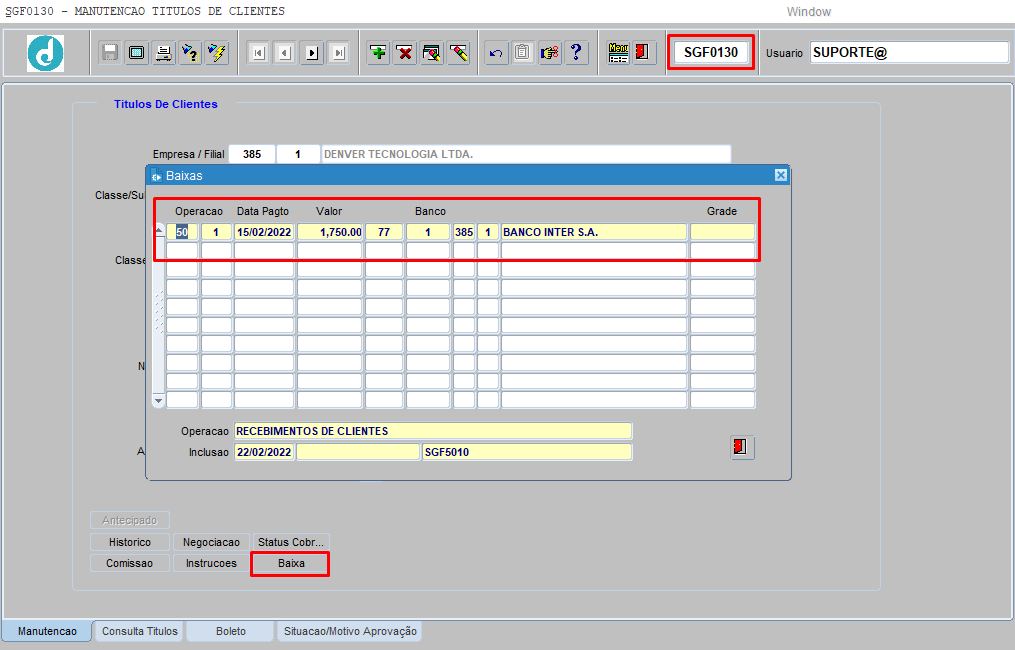Click the empty field beside Inclusao date

[358, 452]
